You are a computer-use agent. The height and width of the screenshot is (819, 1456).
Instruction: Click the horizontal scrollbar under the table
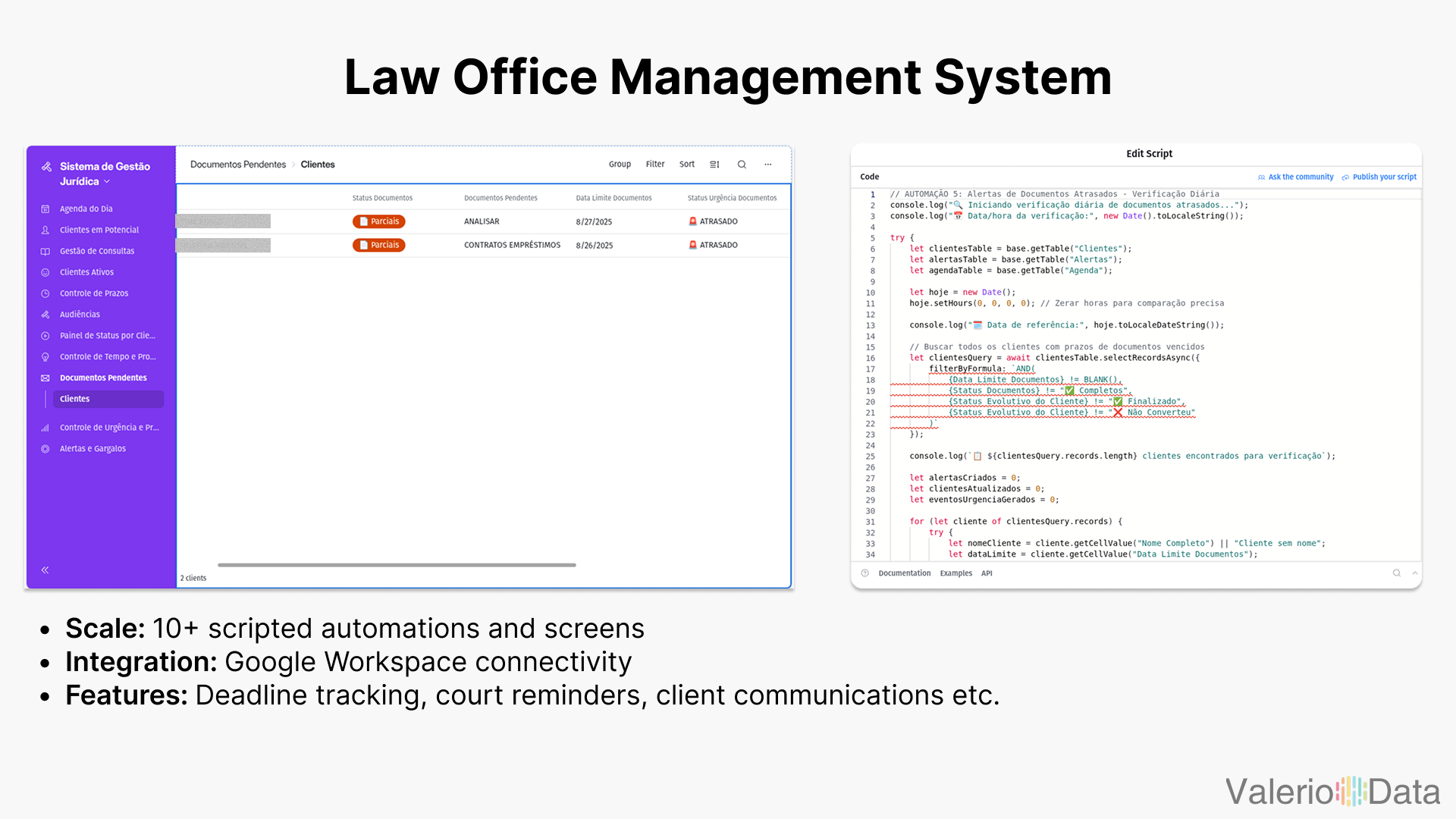[397, 565]
